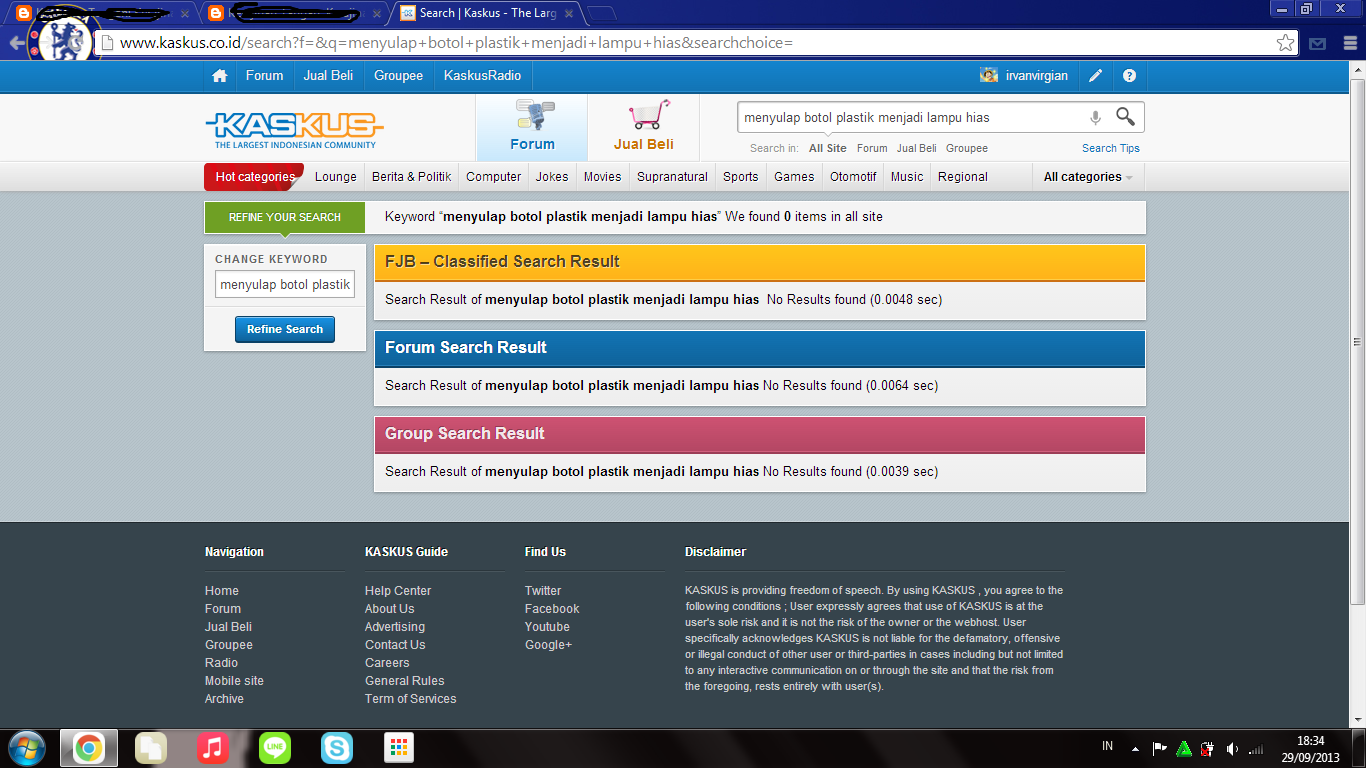Click browser back arrow
Screen dimensions: 1366x768
[17, 43]
